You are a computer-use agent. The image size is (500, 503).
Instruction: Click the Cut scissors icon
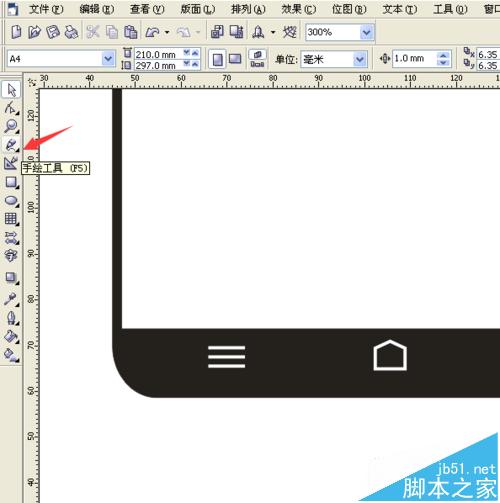click(93, 32)
